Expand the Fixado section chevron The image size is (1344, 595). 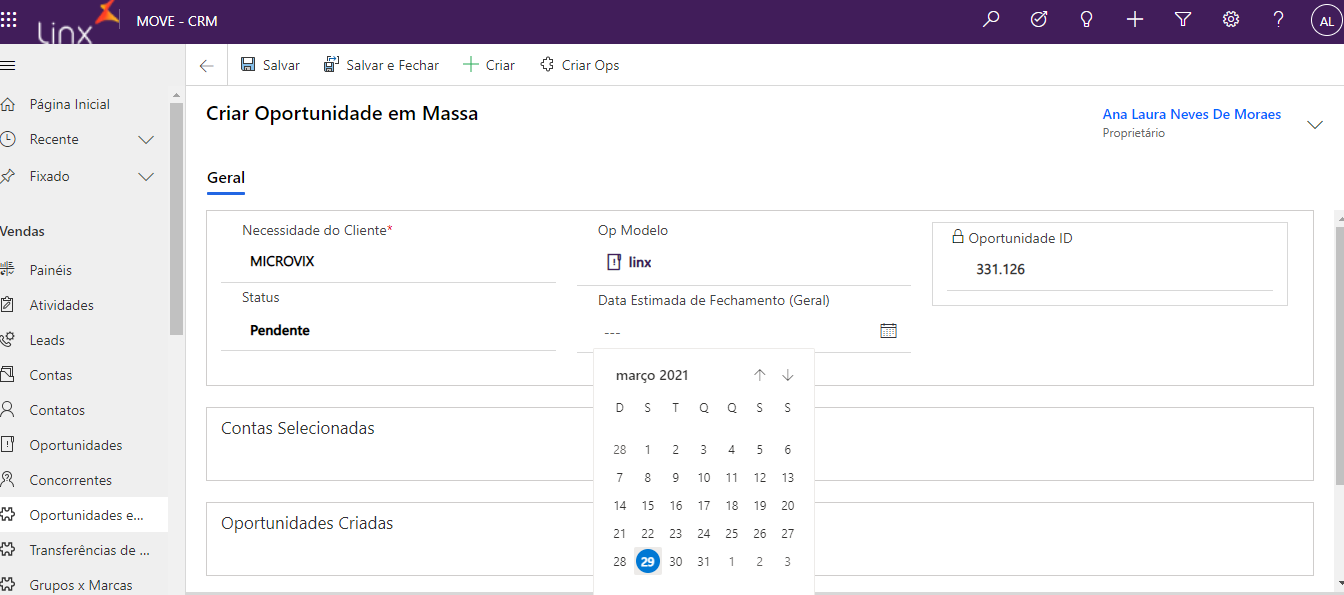(146, 176)
